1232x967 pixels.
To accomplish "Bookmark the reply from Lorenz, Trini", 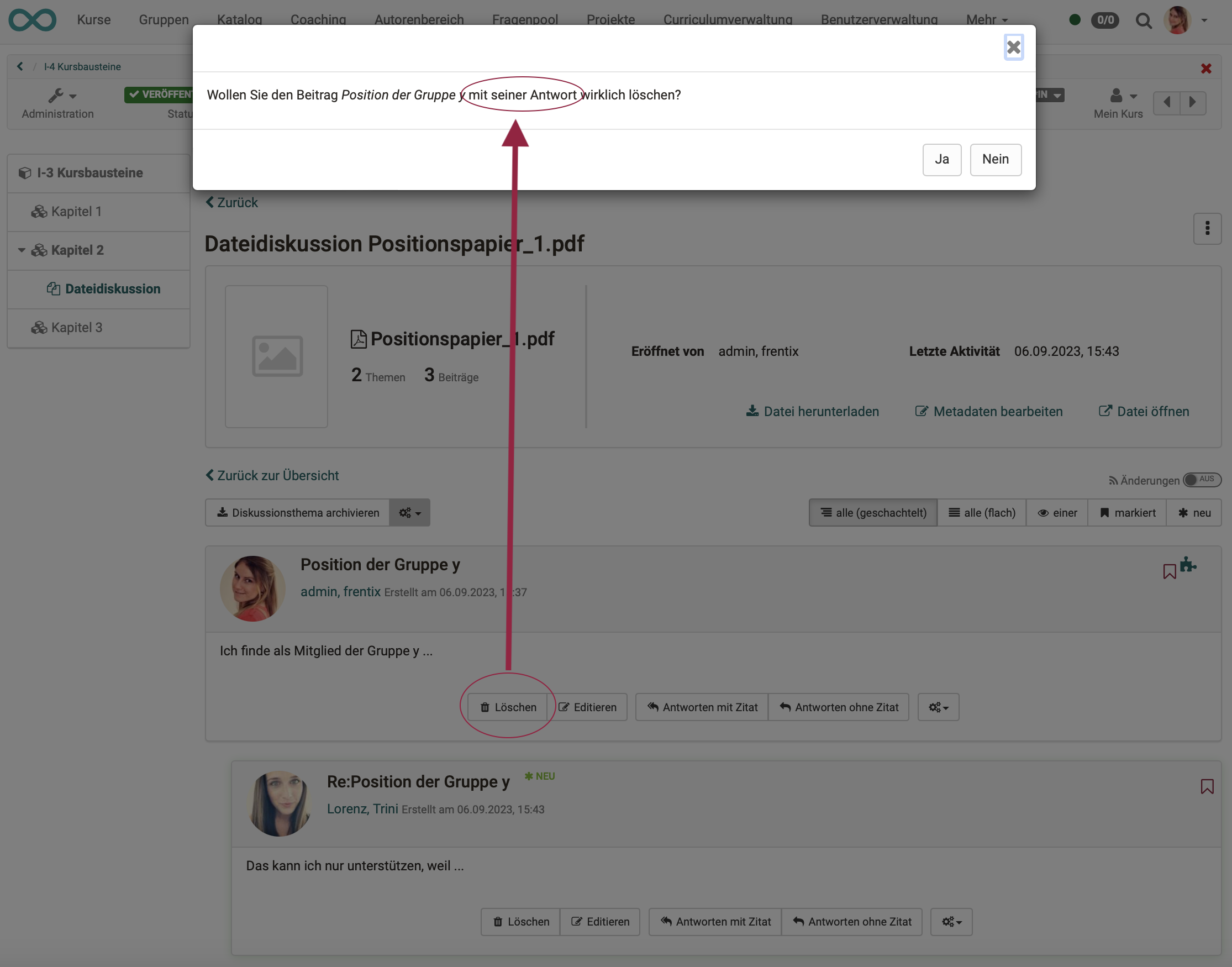I will pyautogui.click(x=1207, y=786).
